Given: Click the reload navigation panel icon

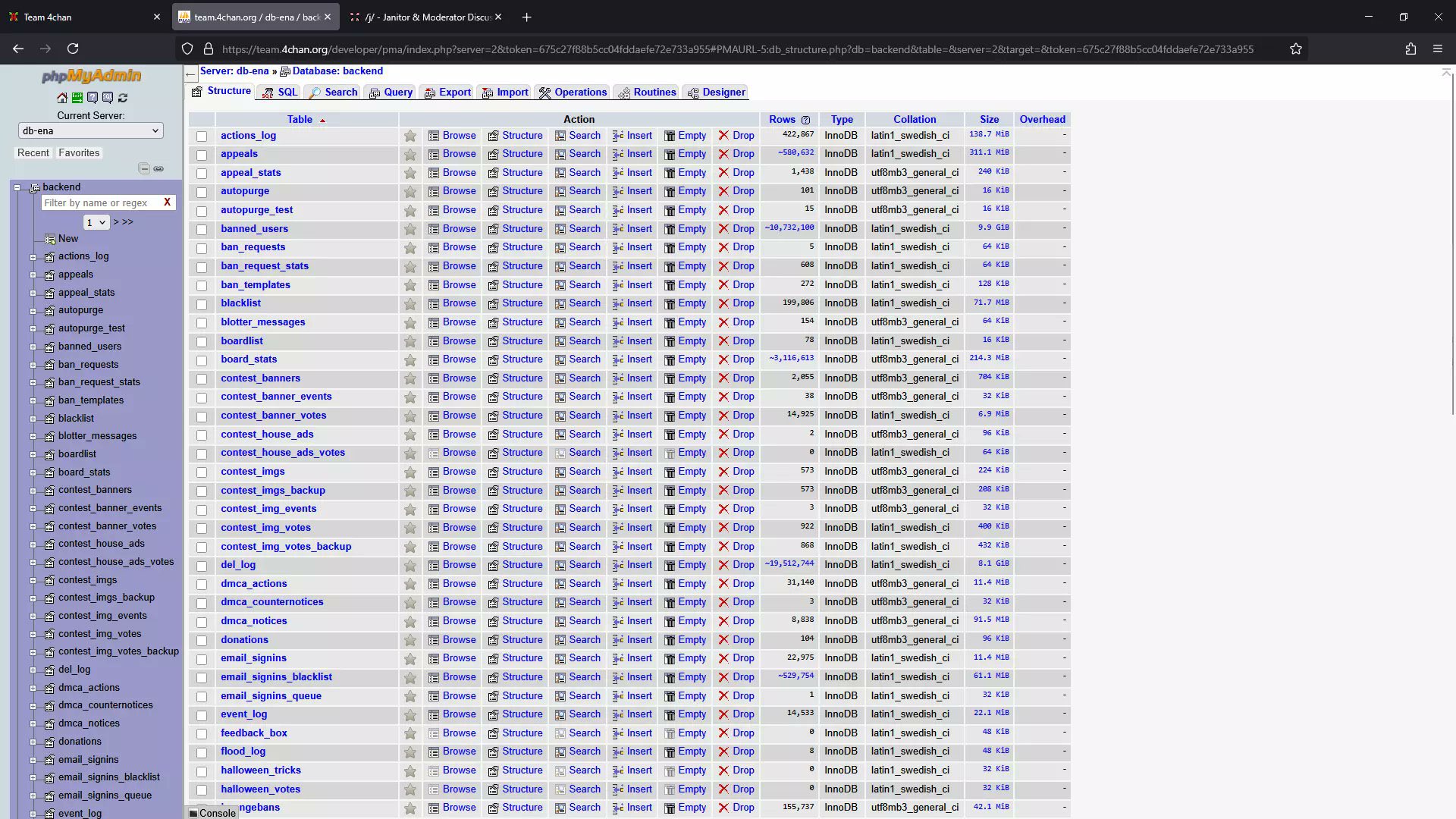Looking at the screenshot, I should coord(123,98).
